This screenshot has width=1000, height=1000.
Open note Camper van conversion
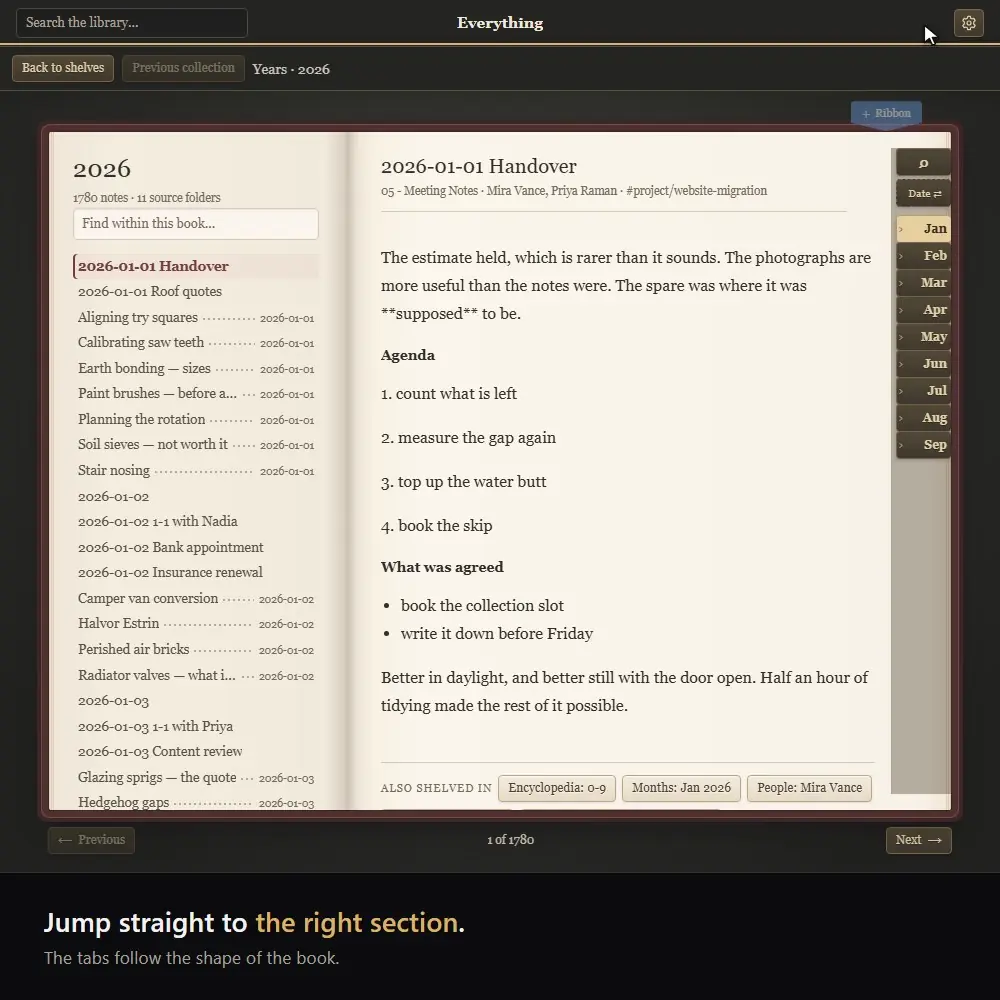196,599
